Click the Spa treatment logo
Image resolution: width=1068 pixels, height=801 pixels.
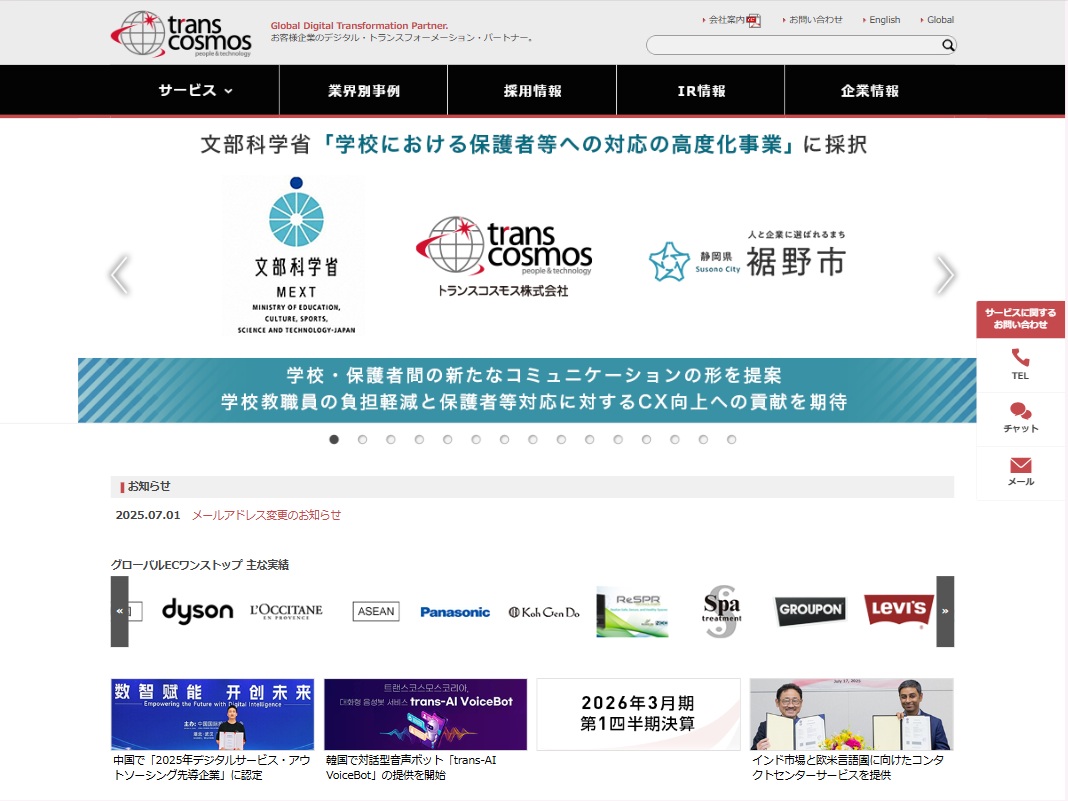pyautogui.click(x=722, y=612)
